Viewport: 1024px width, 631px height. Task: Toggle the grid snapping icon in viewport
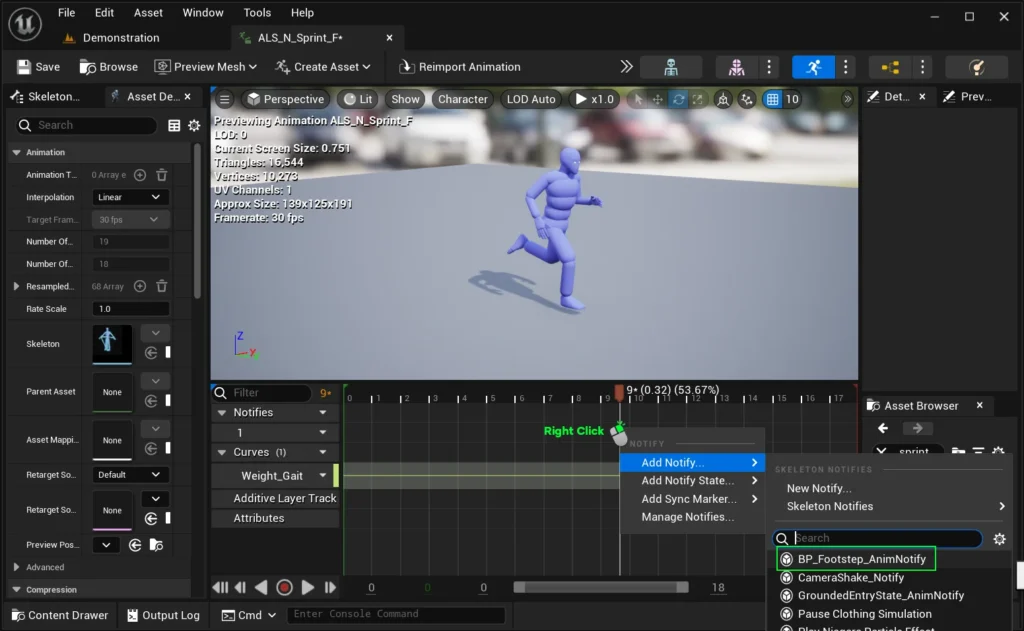(x=772, y=99)
